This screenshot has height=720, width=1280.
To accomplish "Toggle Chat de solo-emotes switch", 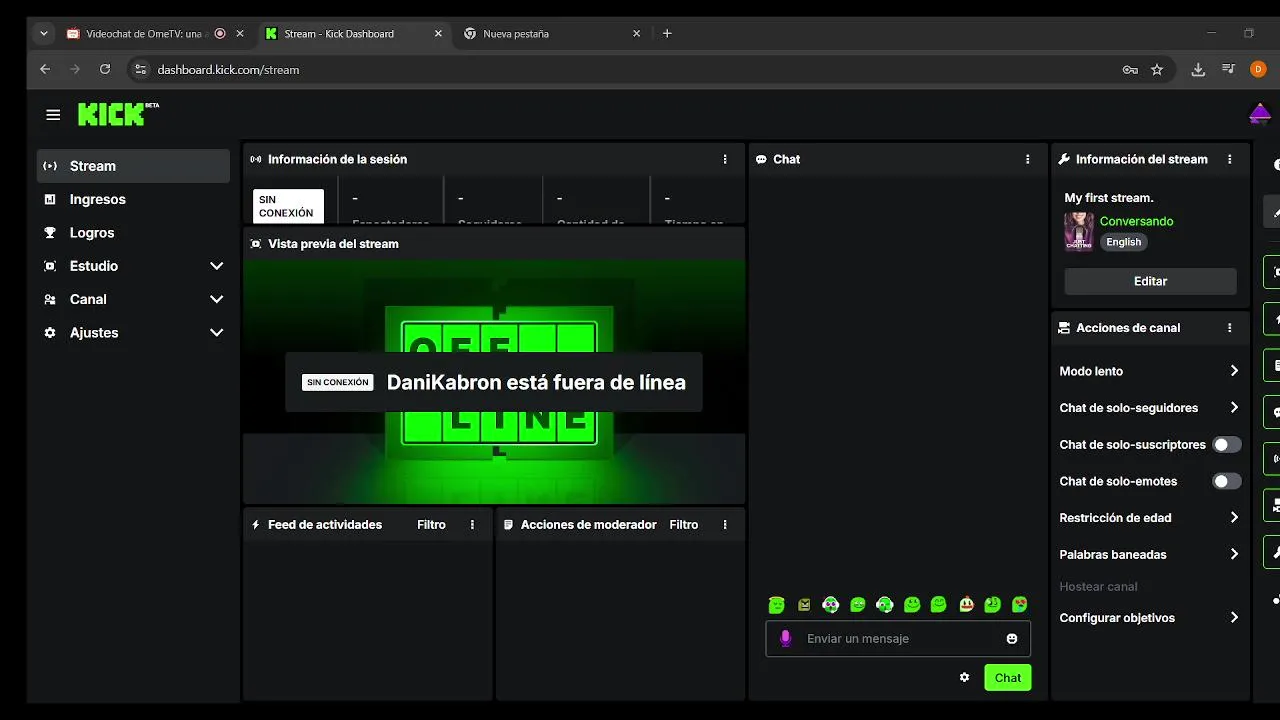I will [1227, 481].
